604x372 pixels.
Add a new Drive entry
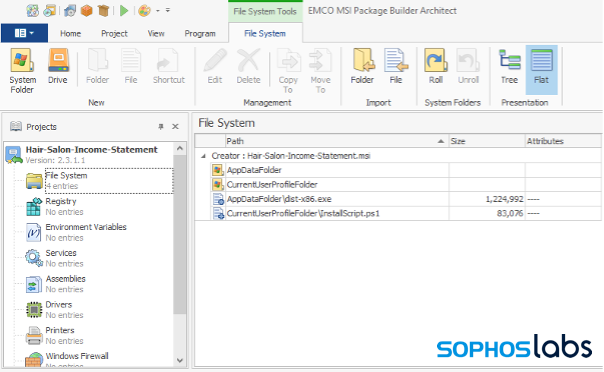(58, 67)
